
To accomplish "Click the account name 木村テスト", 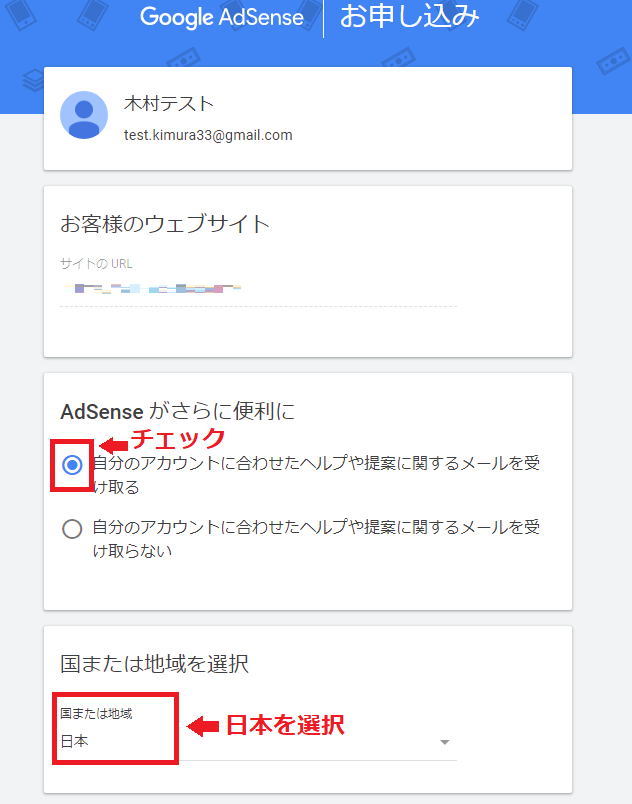I will click(x=169, y=104).
